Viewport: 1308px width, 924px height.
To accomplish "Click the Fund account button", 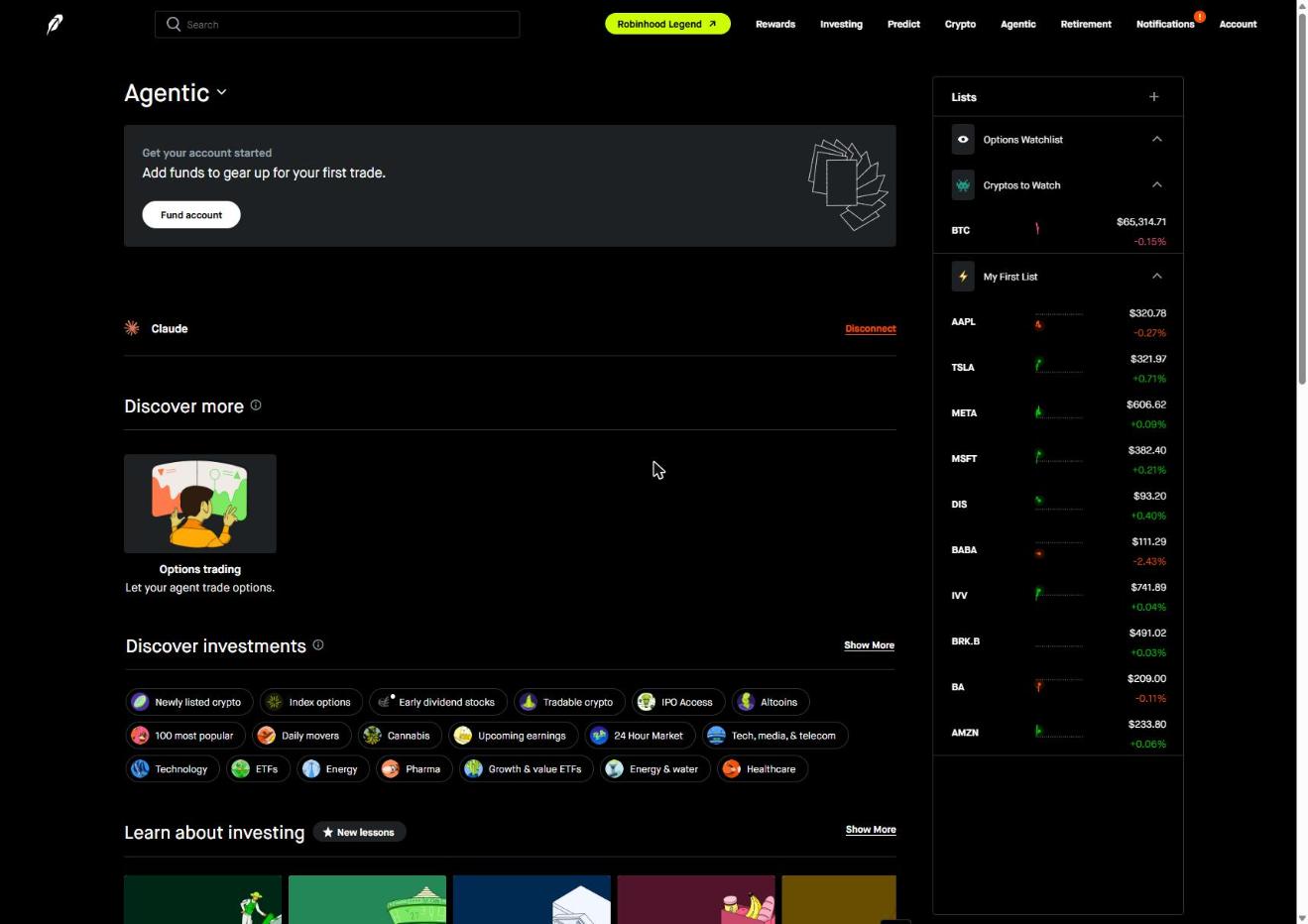I will [191, 215].
